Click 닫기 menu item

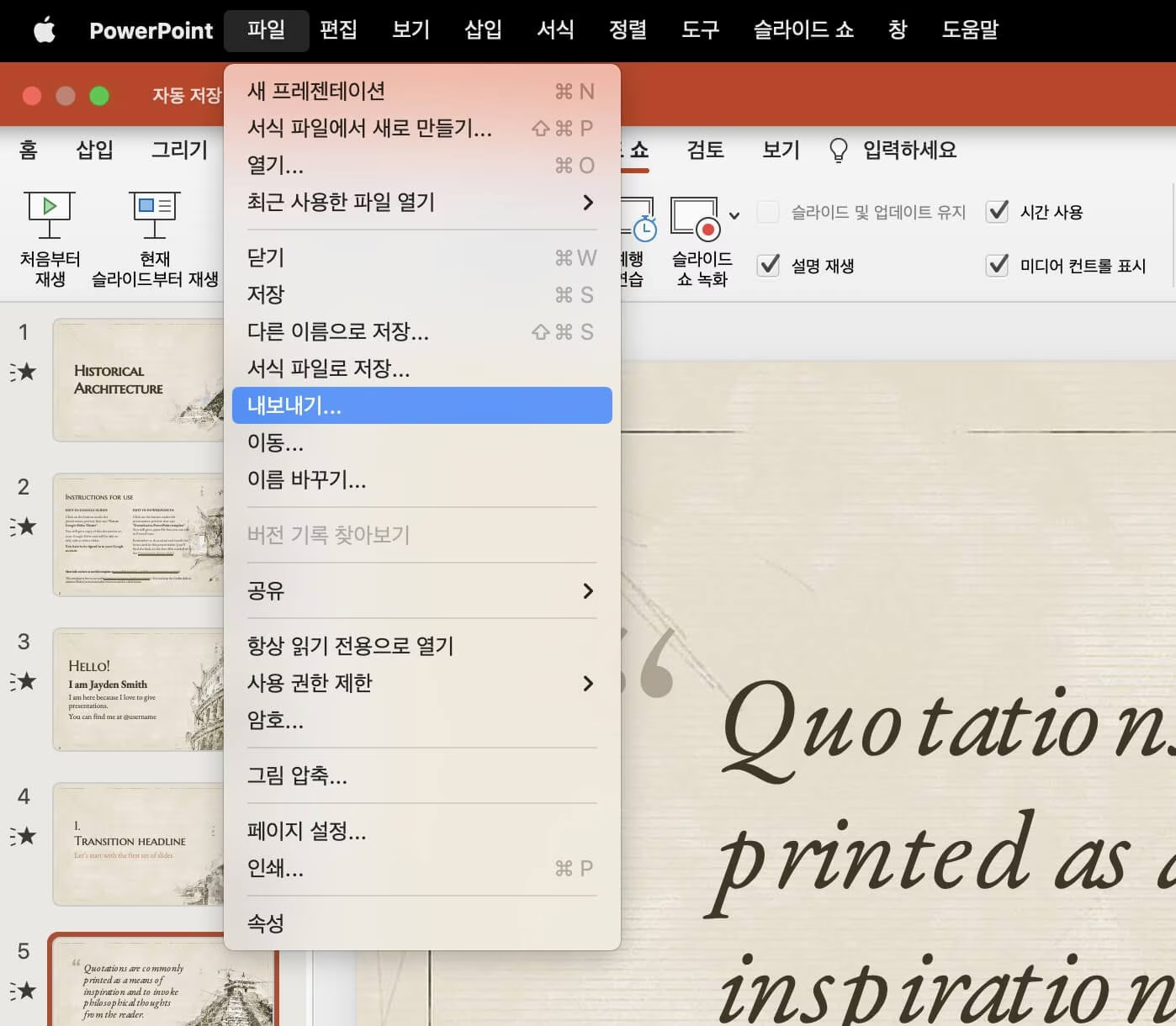click(x=421, y=257)
